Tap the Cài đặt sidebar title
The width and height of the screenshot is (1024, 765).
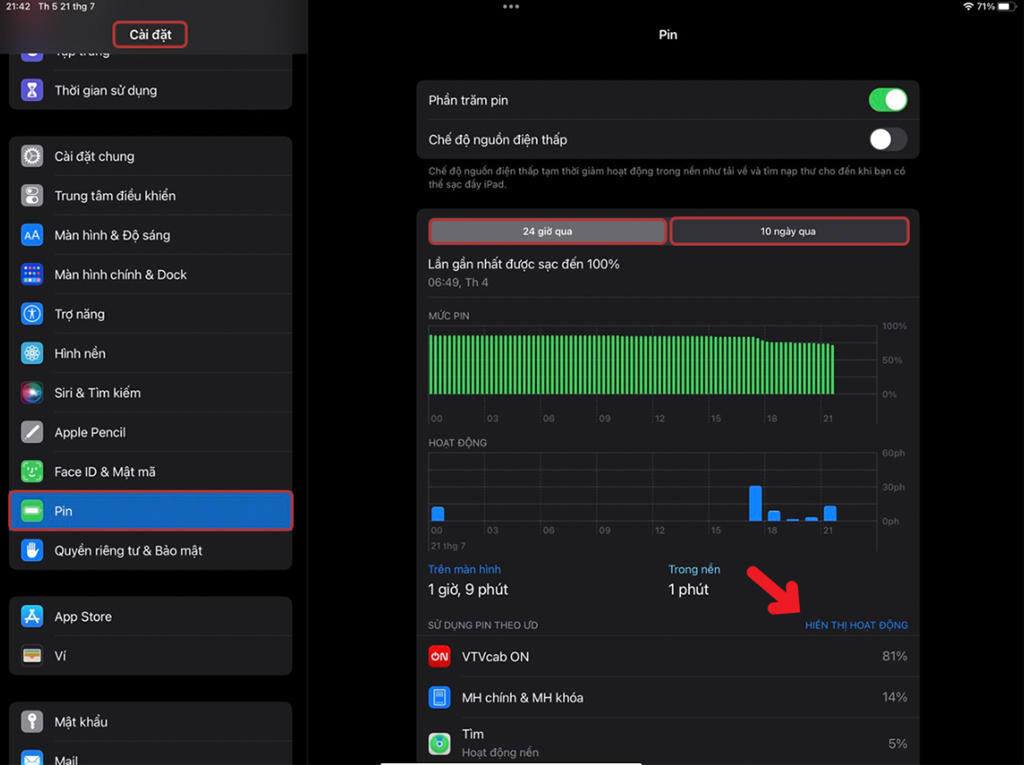150,35
